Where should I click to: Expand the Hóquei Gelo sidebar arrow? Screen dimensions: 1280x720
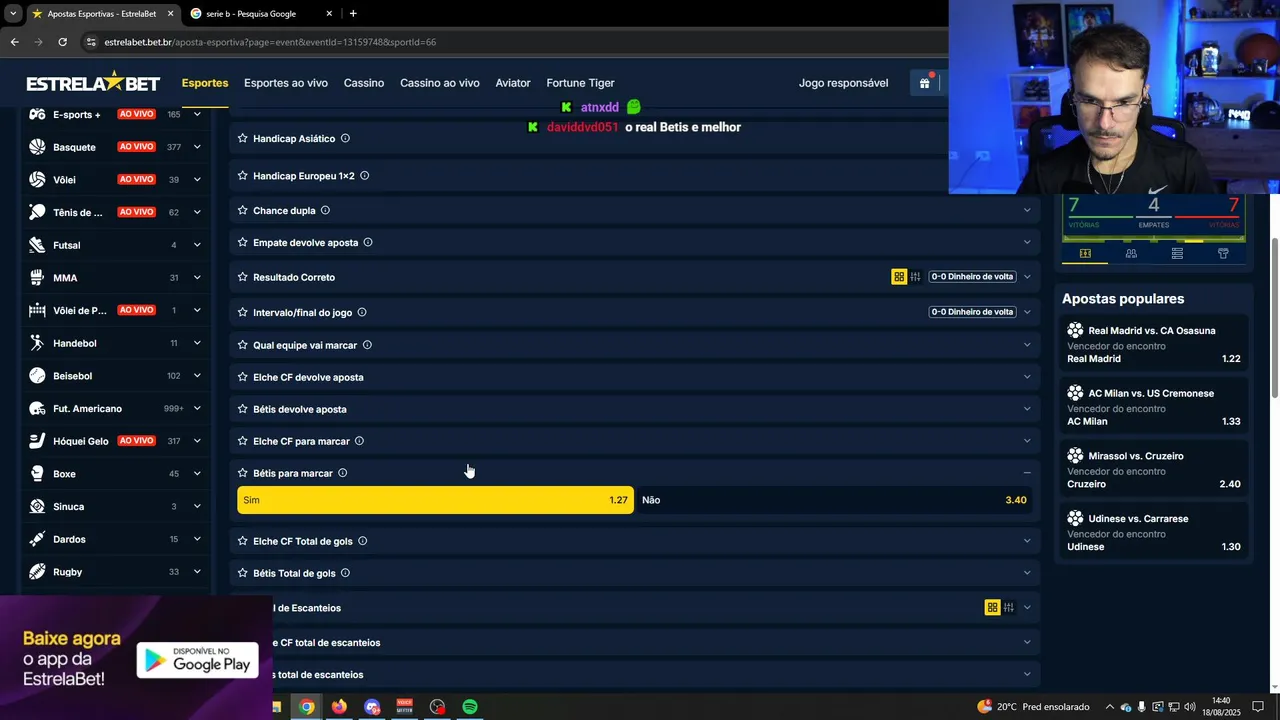coord(197,441)
